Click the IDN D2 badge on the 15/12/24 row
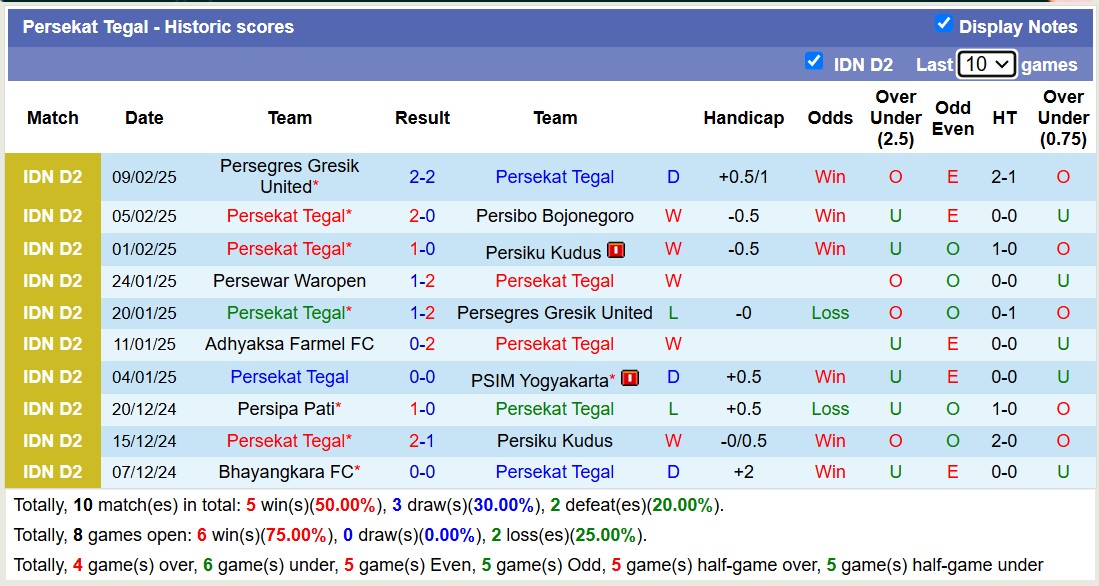The image size is (1099, 586). [52, 440]
